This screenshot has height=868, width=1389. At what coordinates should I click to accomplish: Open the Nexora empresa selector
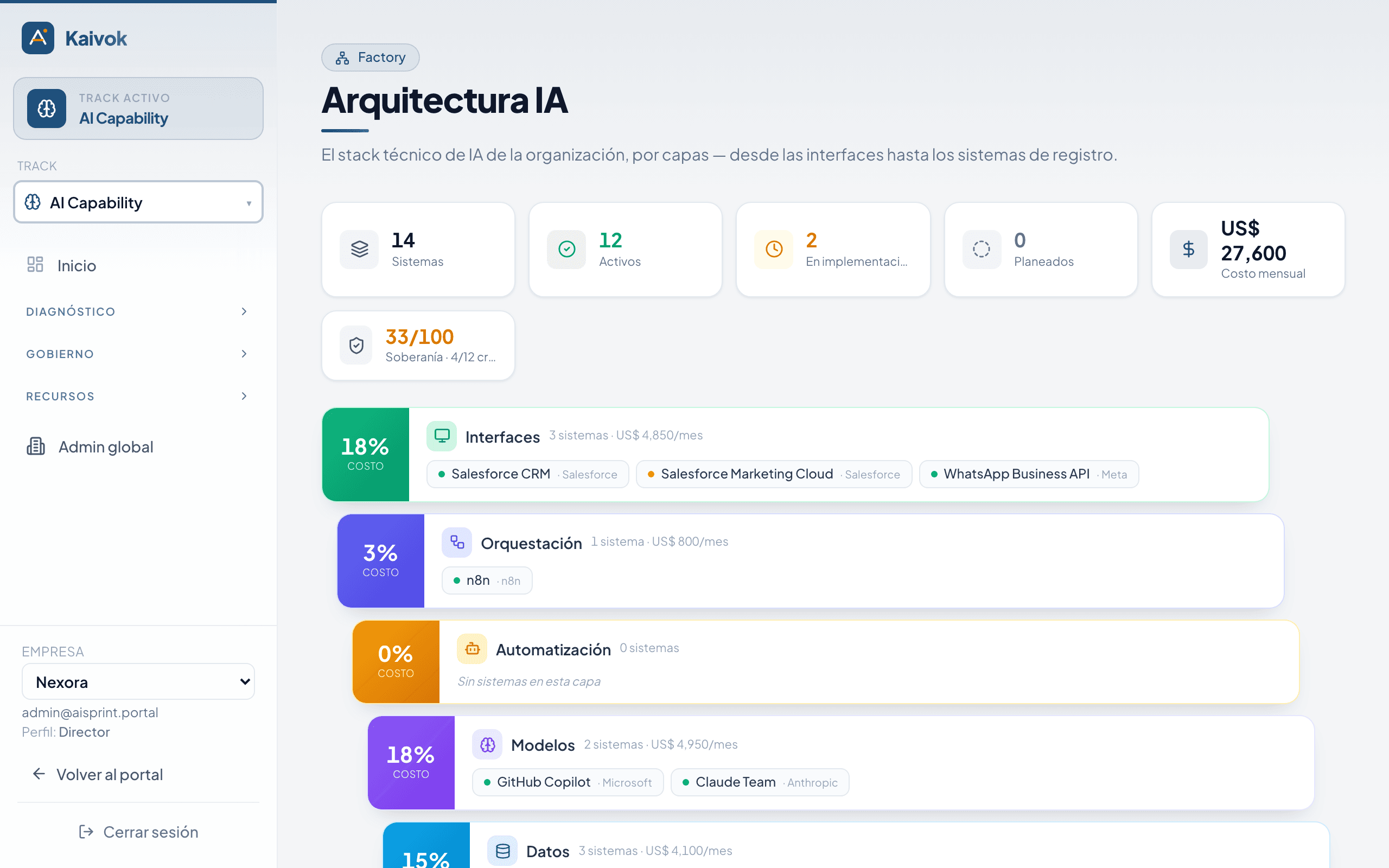(x=138, y=681)
